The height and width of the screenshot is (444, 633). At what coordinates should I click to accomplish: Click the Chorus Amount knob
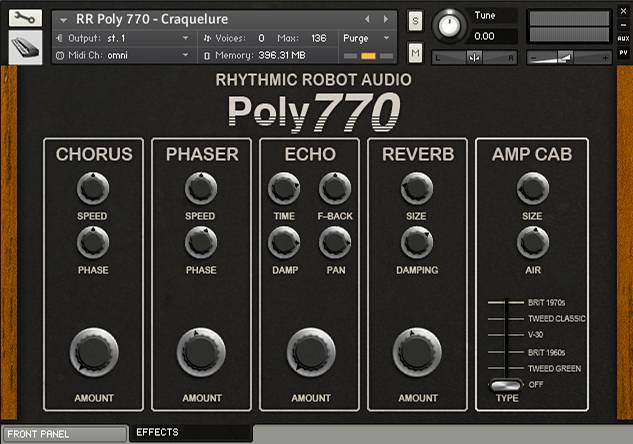click(x=94, y=352)
